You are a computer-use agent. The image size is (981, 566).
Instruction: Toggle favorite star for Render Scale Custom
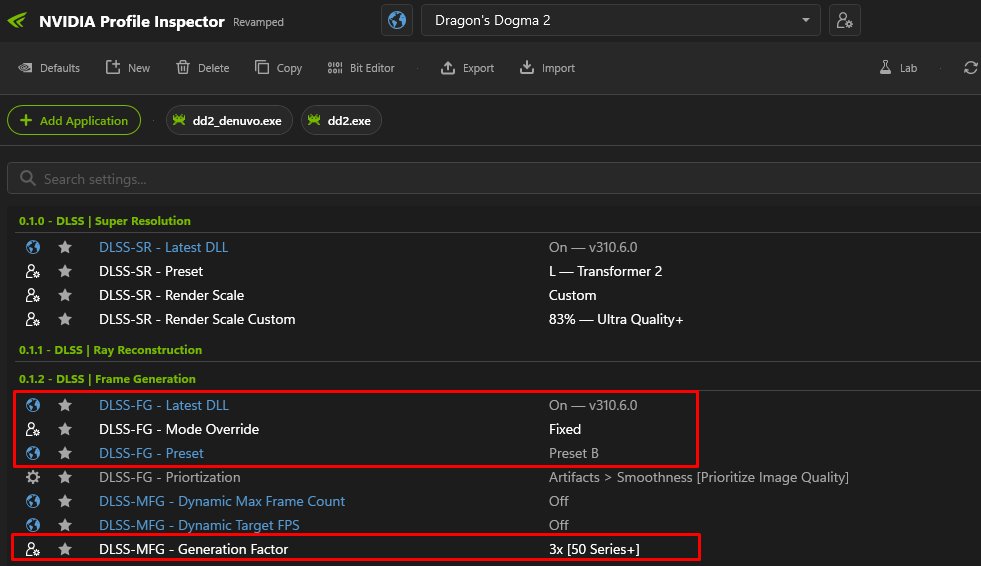65,319
